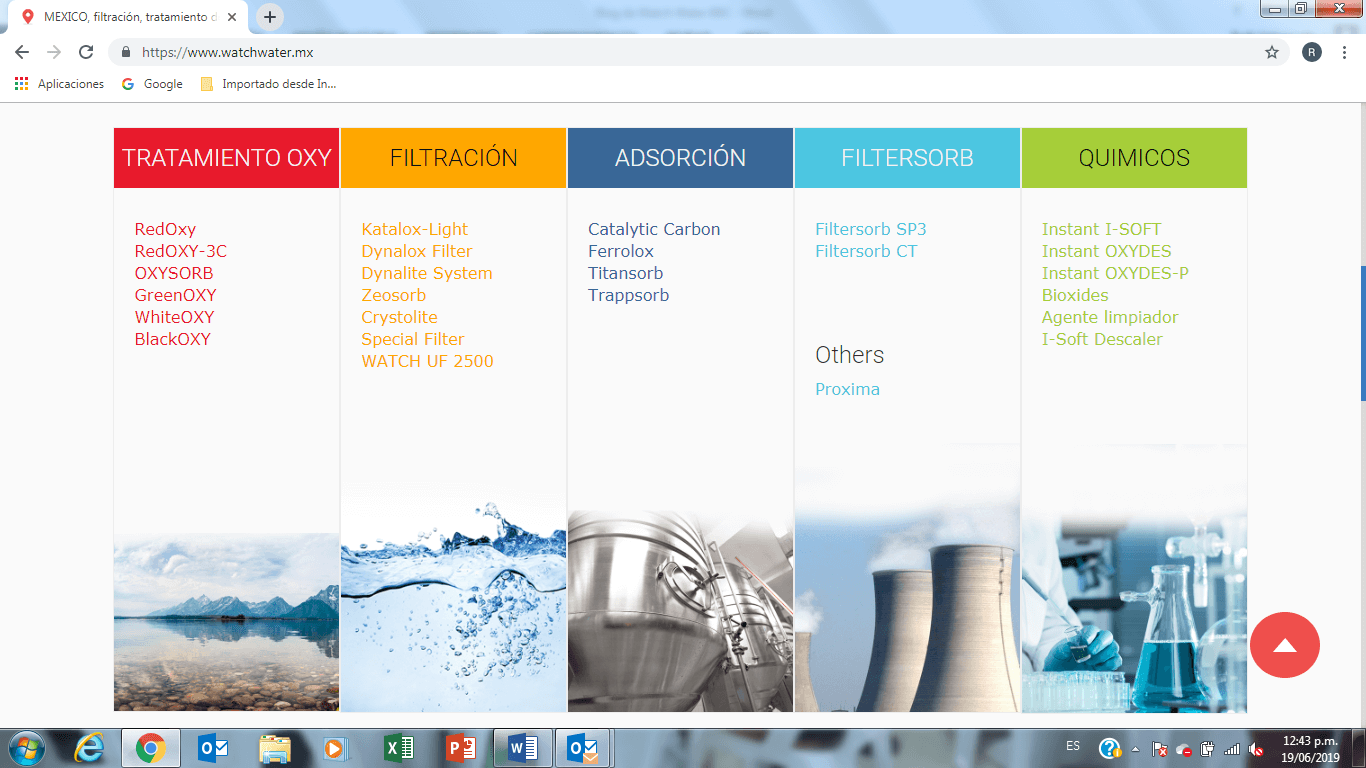1366x768 pixels.
Task: Go back to the previous page
Action: (x=22, y=52)
